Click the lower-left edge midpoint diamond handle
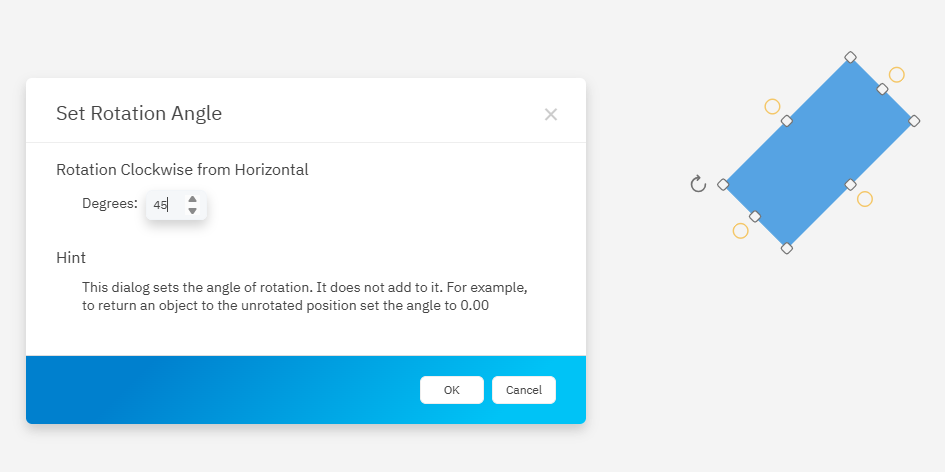The width and height of the screenshot is (945, 472). tap(755, 216)
